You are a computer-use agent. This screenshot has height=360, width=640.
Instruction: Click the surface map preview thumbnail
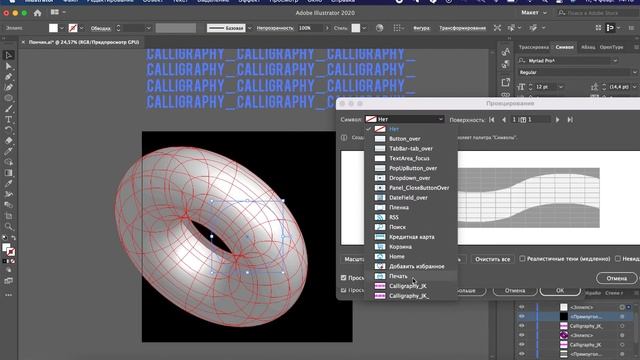[x=529, y=198]
